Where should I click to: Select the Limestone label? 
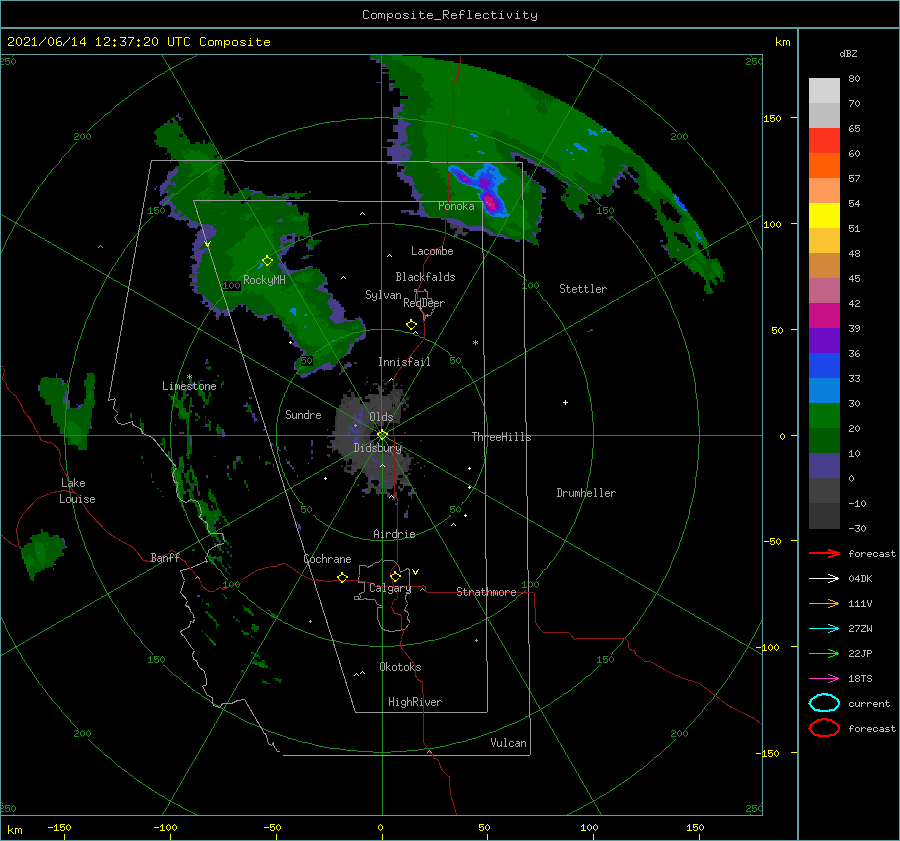coord(189,386)
